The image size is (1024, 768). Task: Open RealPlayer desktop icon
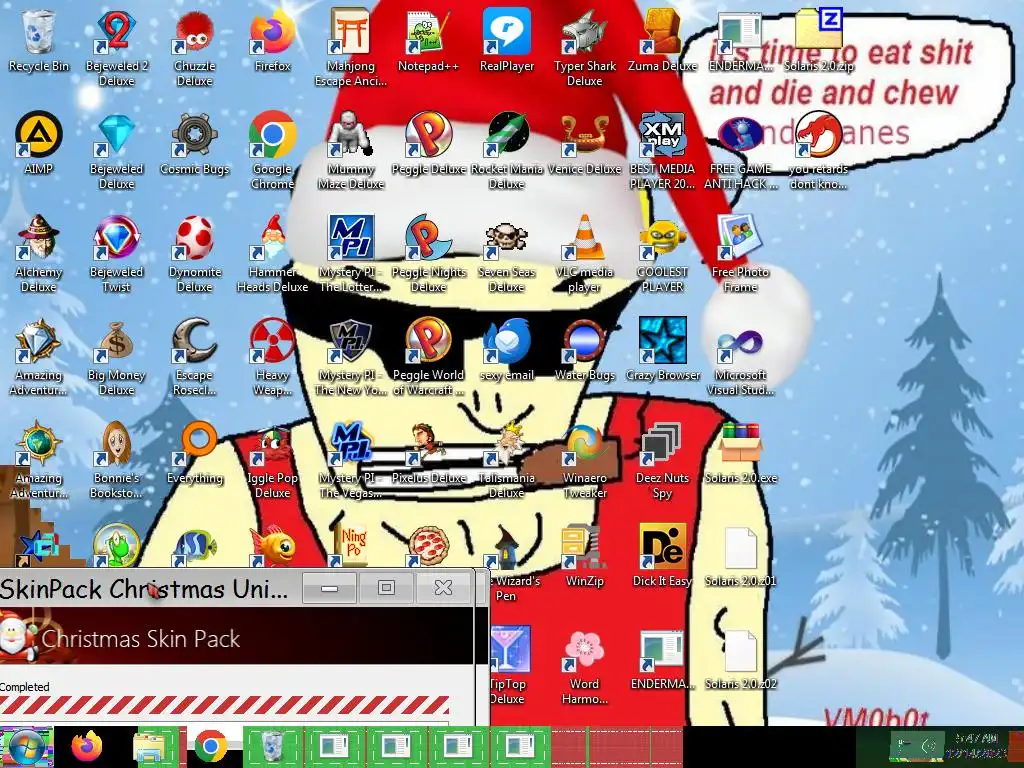(x=507, y=41)
